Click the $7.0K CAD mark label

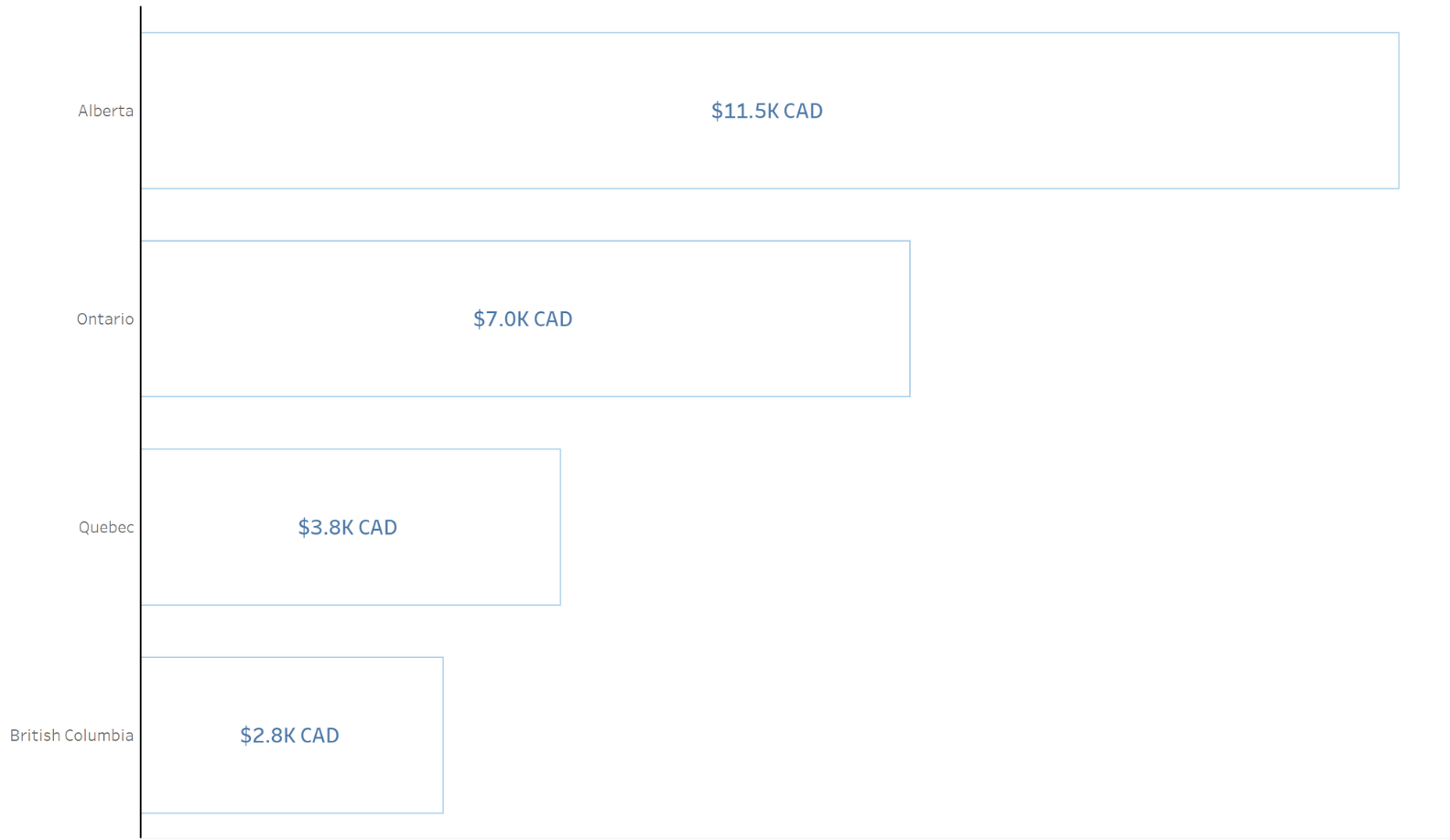[x=523, y=319]
